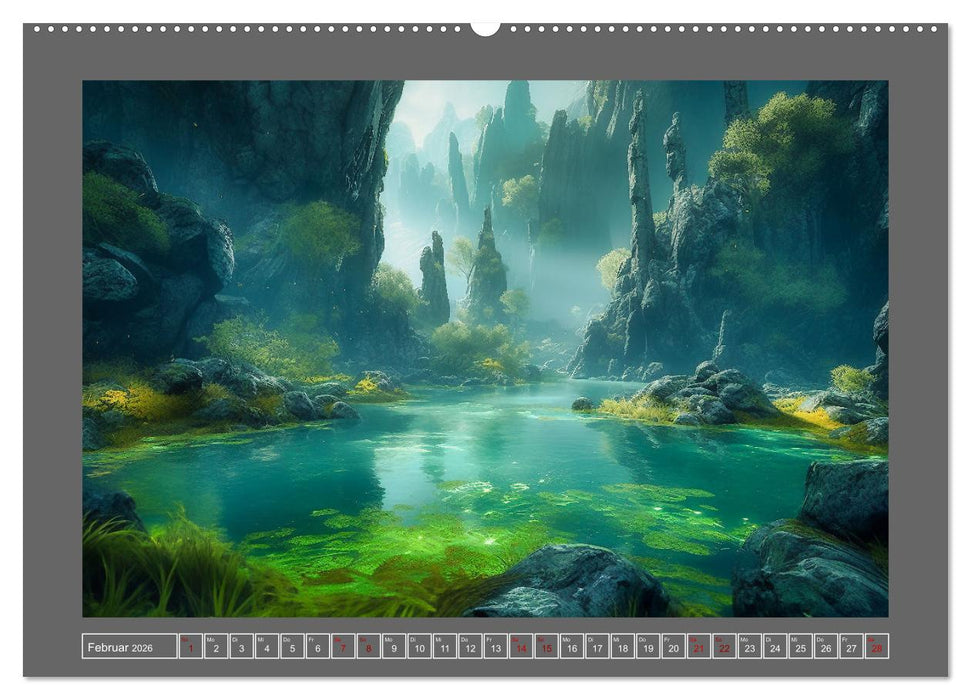This screenshot has width=971, height=700.
Task: Pick day 5 in the calendar row
Action: coord(292,647)
